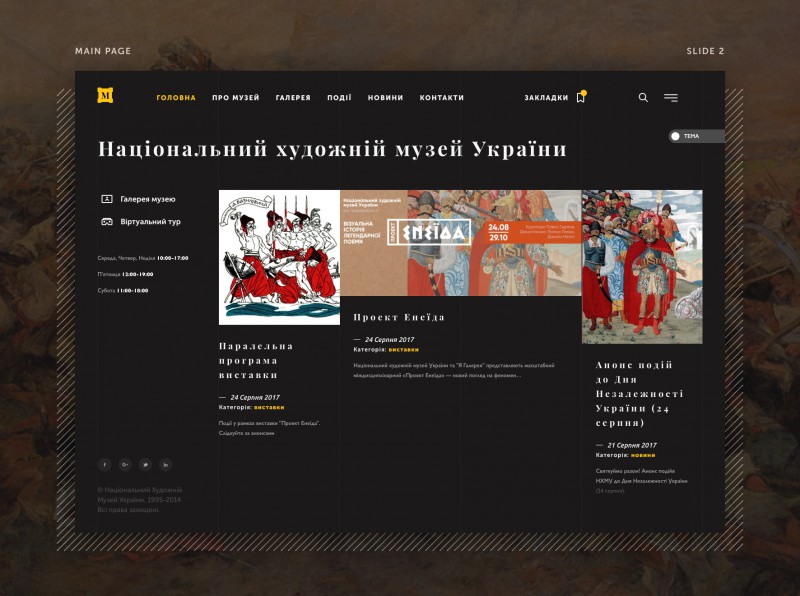Select the Головна menu item
This screenshot has width=800, height=596.
(x=176, y=97)
